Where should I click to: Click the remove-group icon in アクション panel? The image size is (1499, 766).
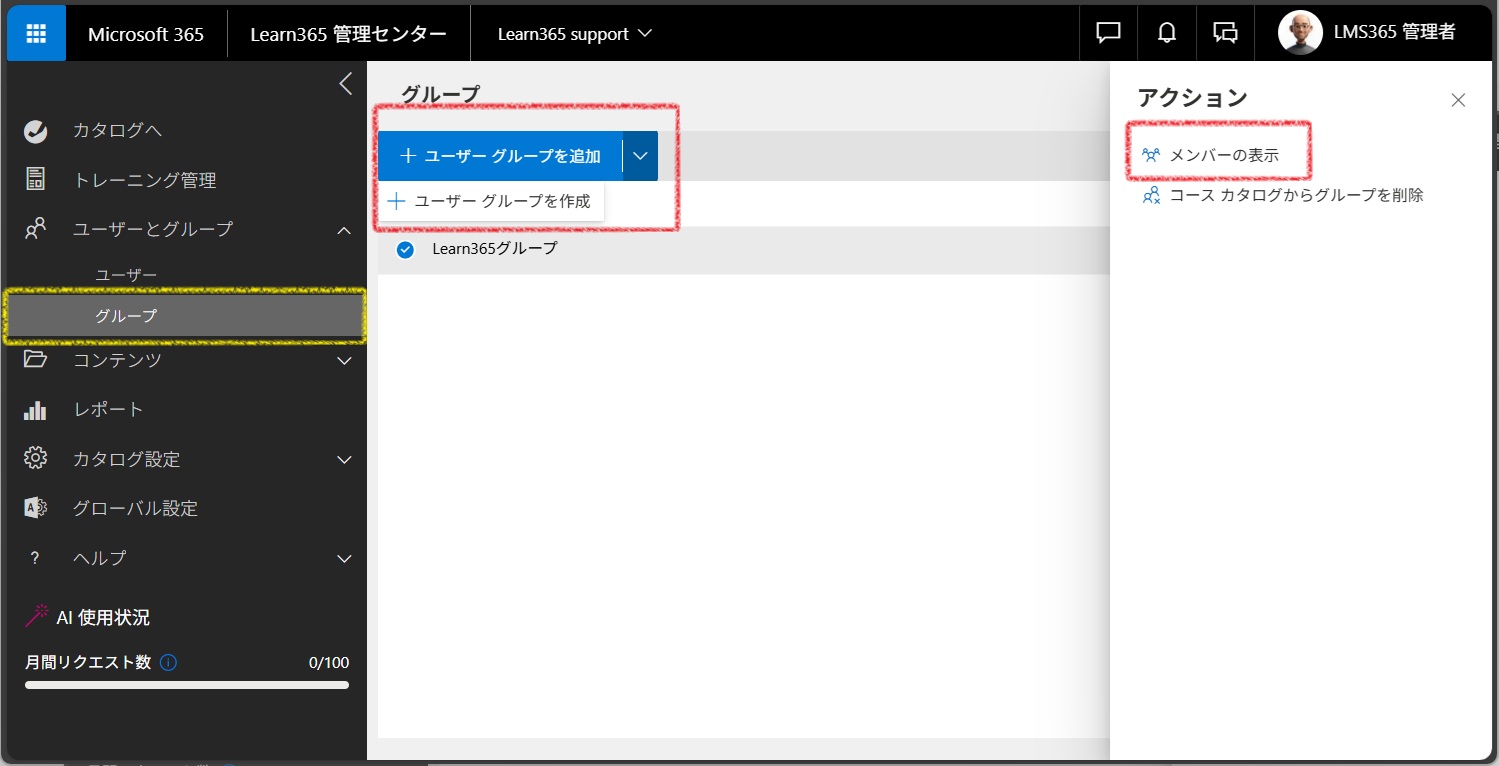pyautogui.click(x=1151, y=195)
